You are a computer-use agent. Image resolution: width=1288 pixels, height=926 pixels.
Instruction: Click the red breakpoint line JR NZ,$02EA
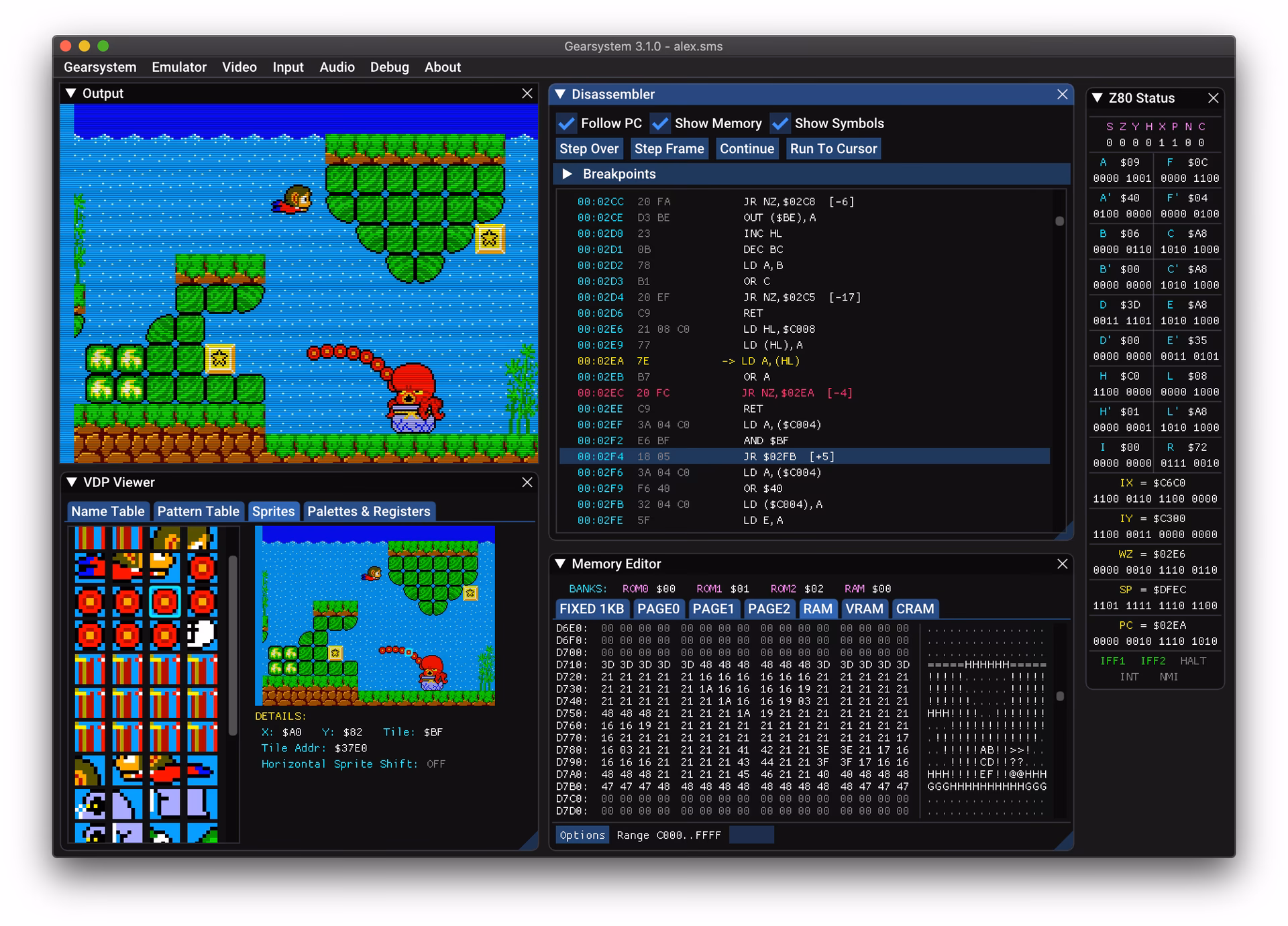(x=805, y=393)
